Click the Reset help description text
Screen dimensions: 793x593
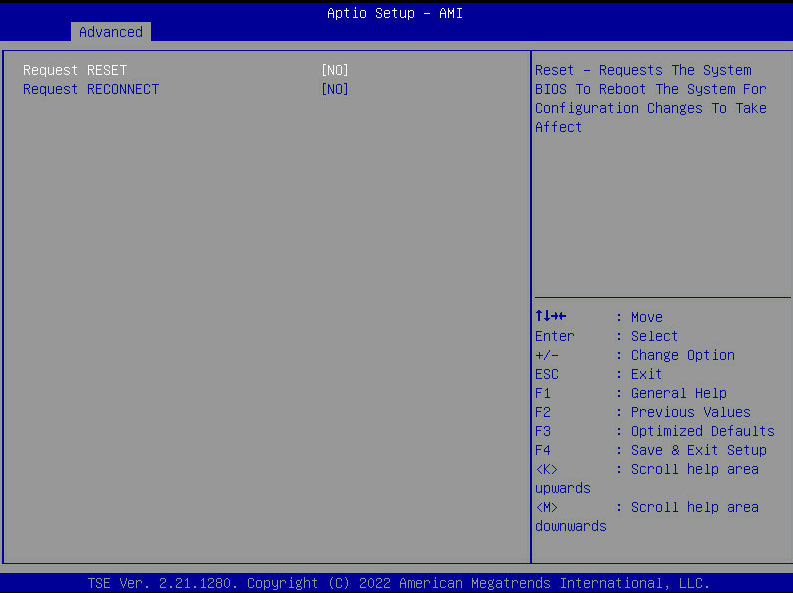pyautogui.click(x=651, y=99)
